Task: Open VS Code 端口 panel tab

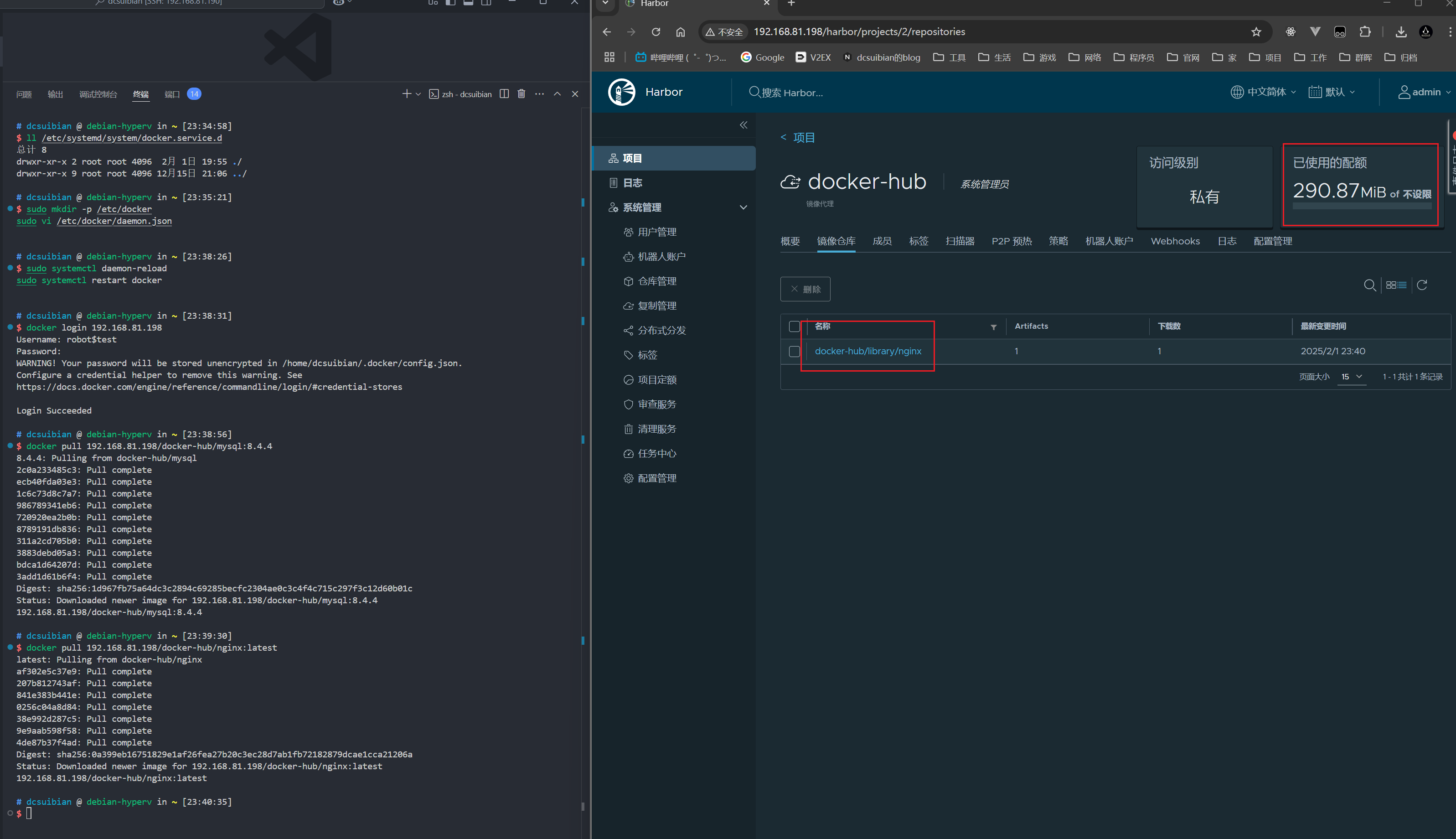Action: (x=172, y=94)
